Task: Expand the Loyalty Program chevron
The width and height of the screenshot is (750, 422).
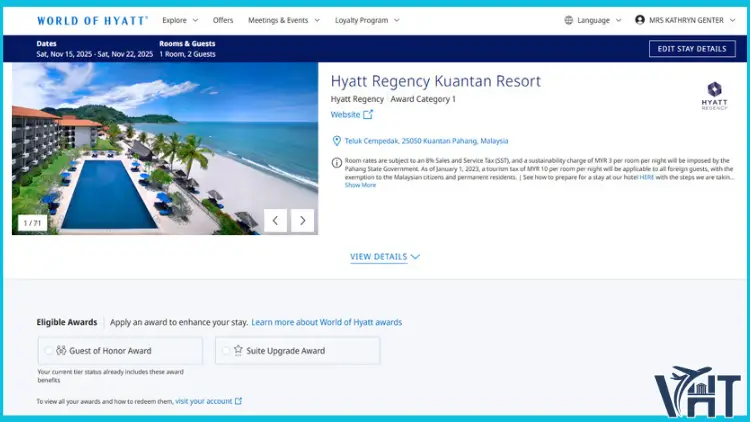Action: (x=397, y=20)
